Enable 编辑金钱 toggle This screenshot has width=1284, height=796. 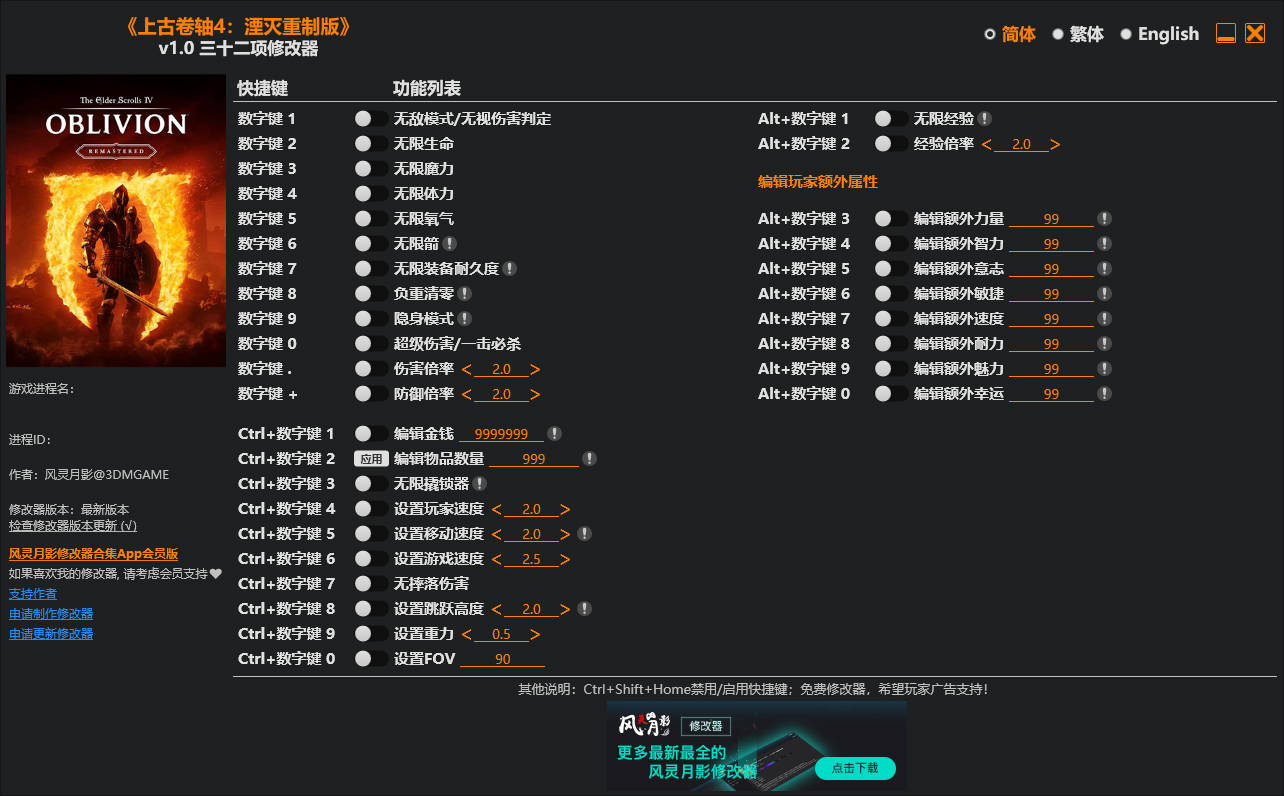(x=371, y=433)
